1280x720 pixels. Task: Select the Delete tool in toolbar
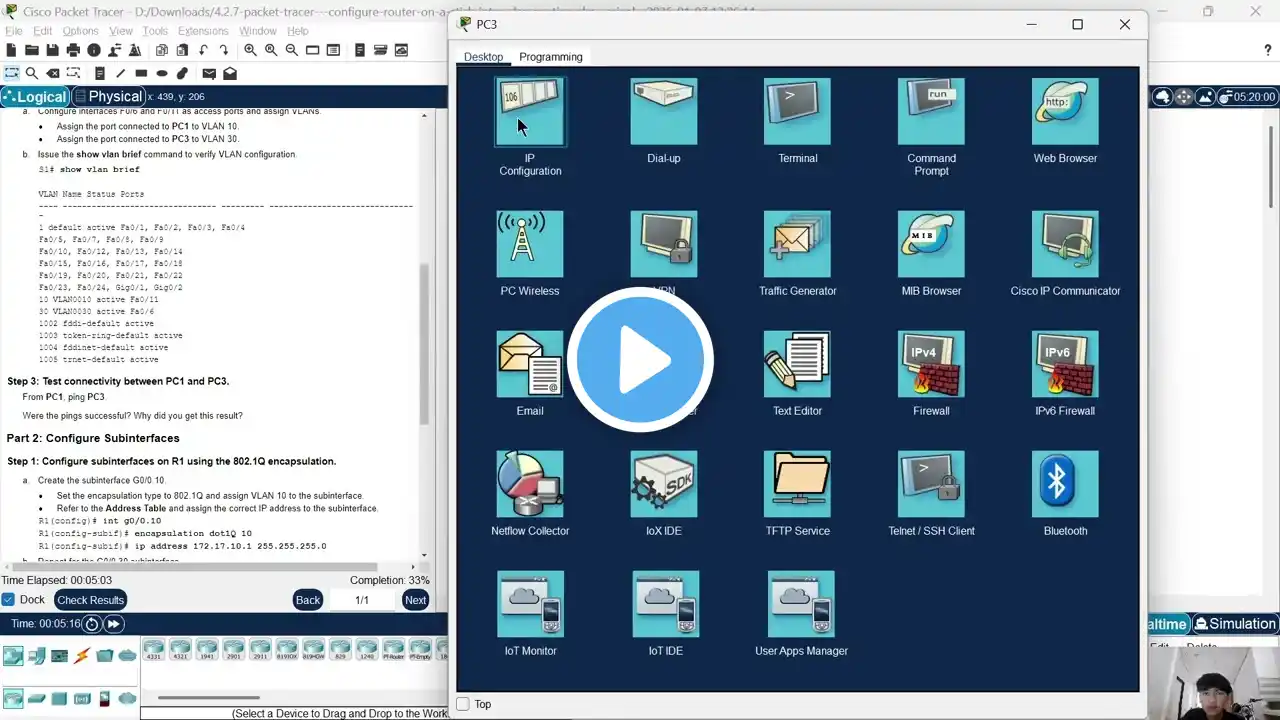(55, 73)
